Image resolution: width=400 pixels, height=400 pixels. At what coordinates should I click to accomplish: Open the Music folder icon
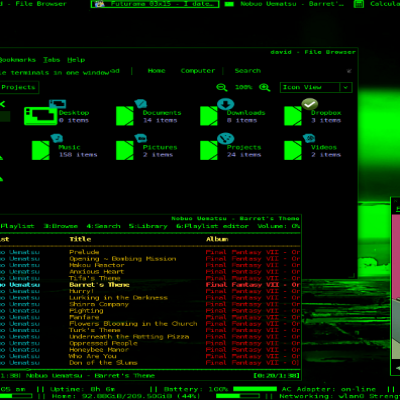coord(41,150)
